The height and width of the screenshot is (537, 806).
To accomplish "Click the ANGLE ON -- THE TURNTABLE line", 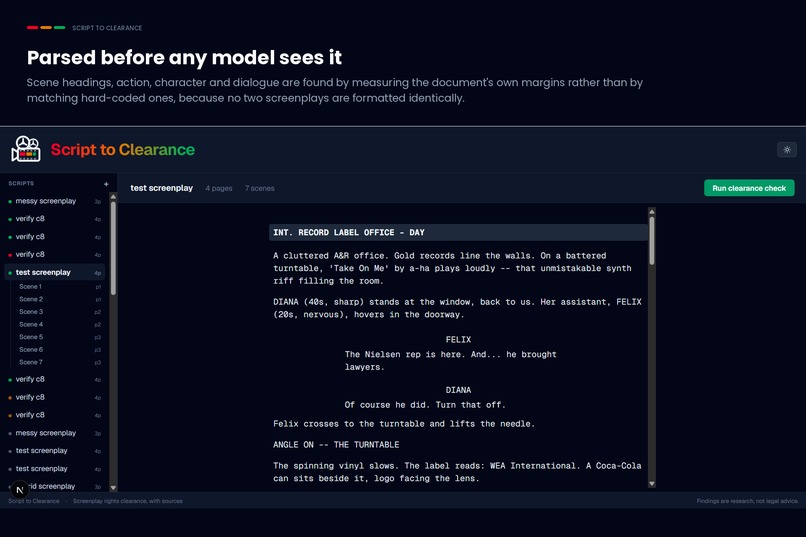I will pyautogui.click(x=336, y=445).
